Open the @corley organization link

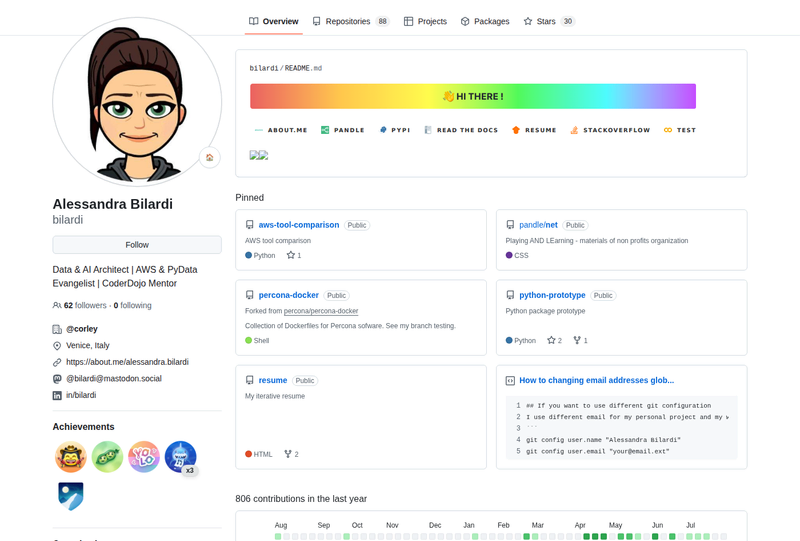tap(82, 329)
